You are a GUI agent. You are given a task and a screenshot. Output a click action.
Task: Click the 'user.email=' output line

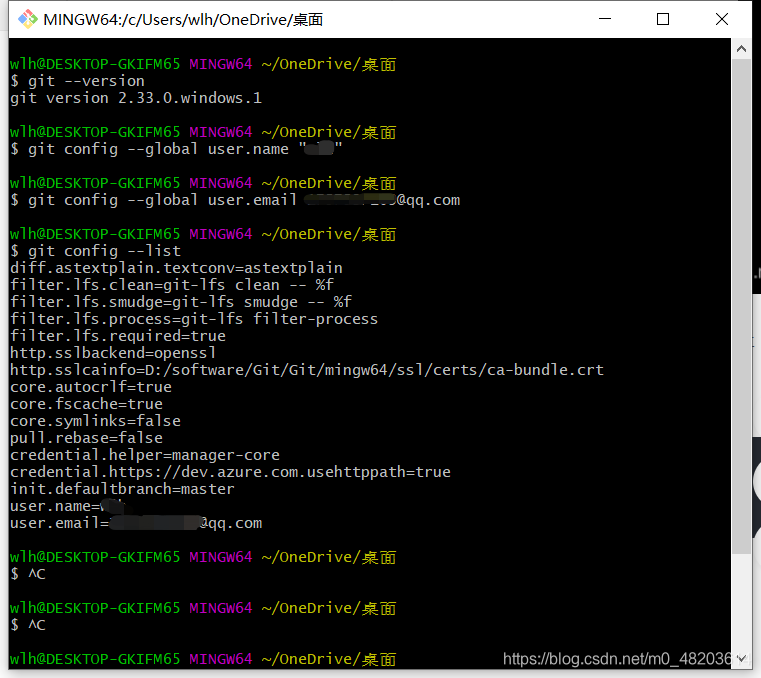tap(136, 523)
